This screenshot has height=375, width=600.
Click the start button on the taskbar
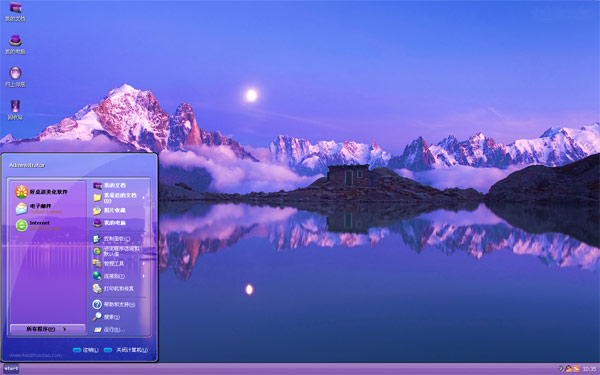click(11, 369)
